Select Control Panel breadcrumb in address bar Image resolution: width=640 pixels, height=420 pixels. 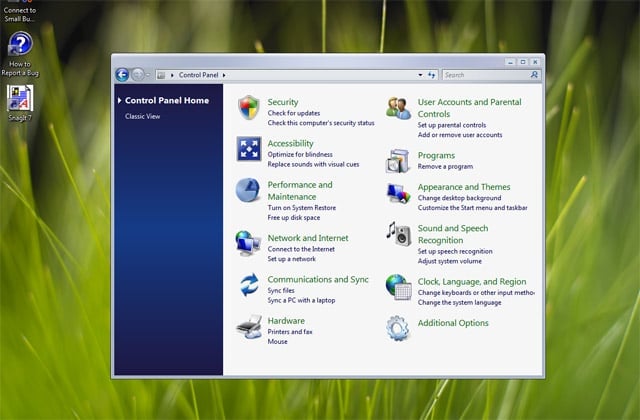coord(198,75)
